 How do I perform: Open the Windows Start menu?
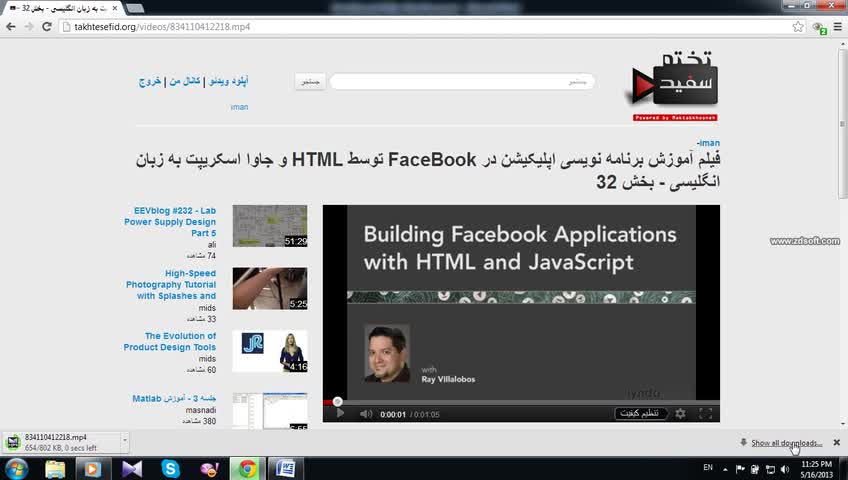pos(16,469)
